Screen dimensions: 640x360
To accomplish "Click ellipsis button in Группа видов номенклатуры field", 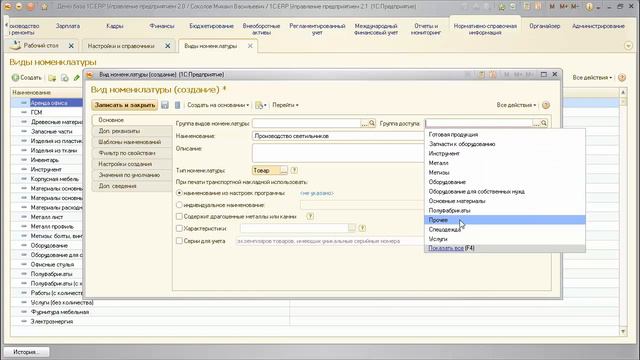I will [364, 123].
